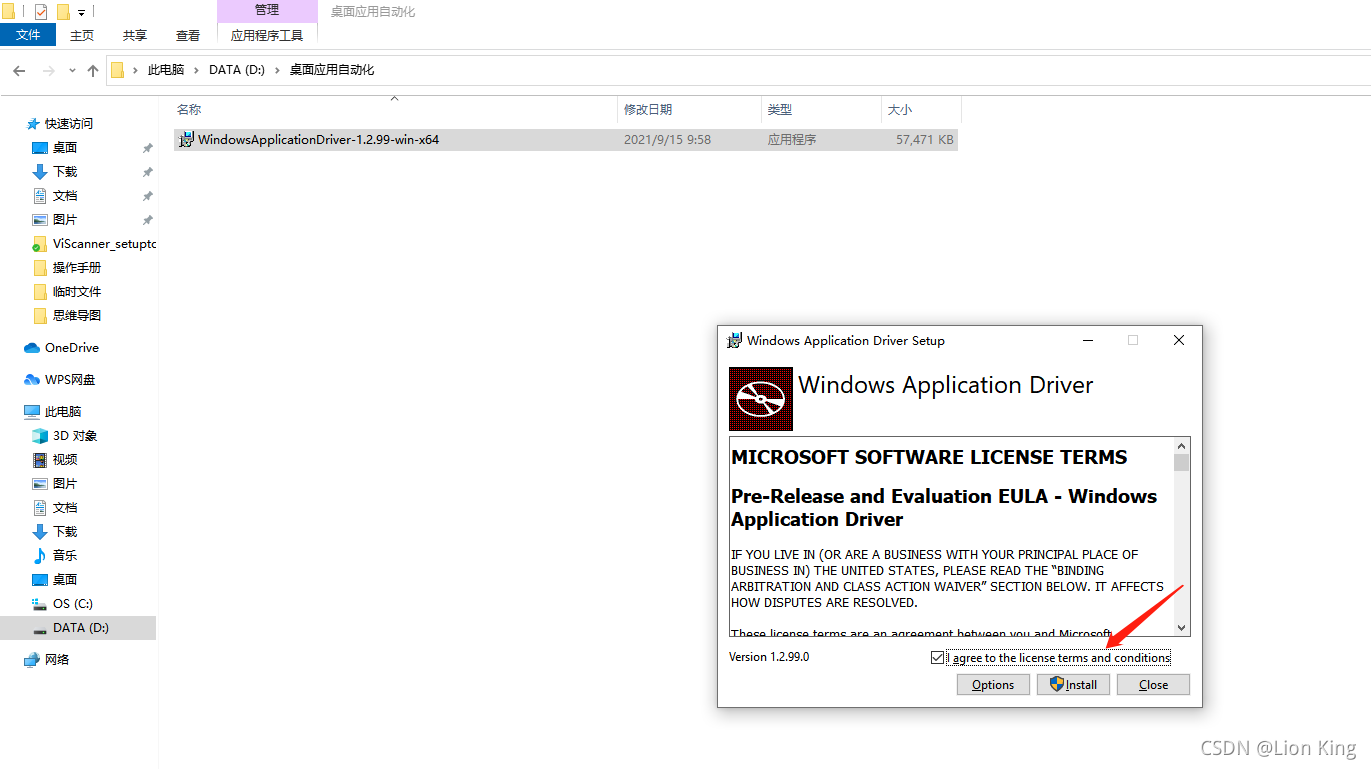This screenshot has height=769, width=1371.
Task: Open 桌面 under quick access
Action: [x=65, y=148]
